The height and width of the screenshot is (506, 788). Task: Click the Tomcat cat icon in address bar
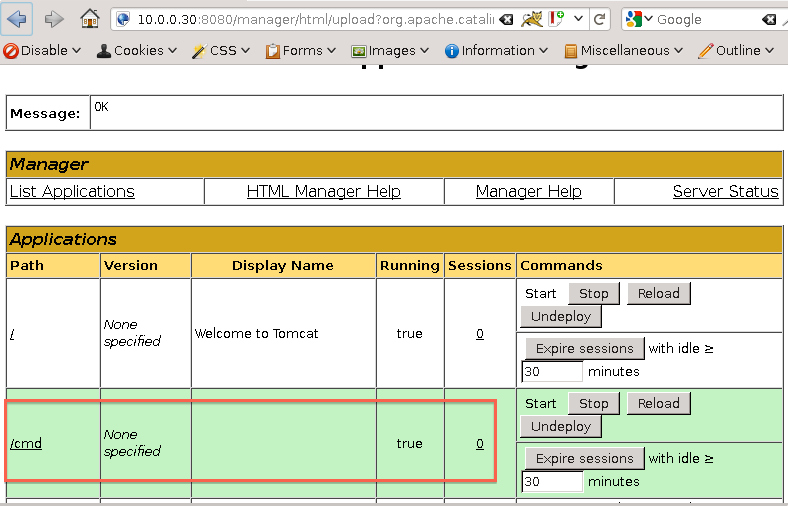[532, 18]
